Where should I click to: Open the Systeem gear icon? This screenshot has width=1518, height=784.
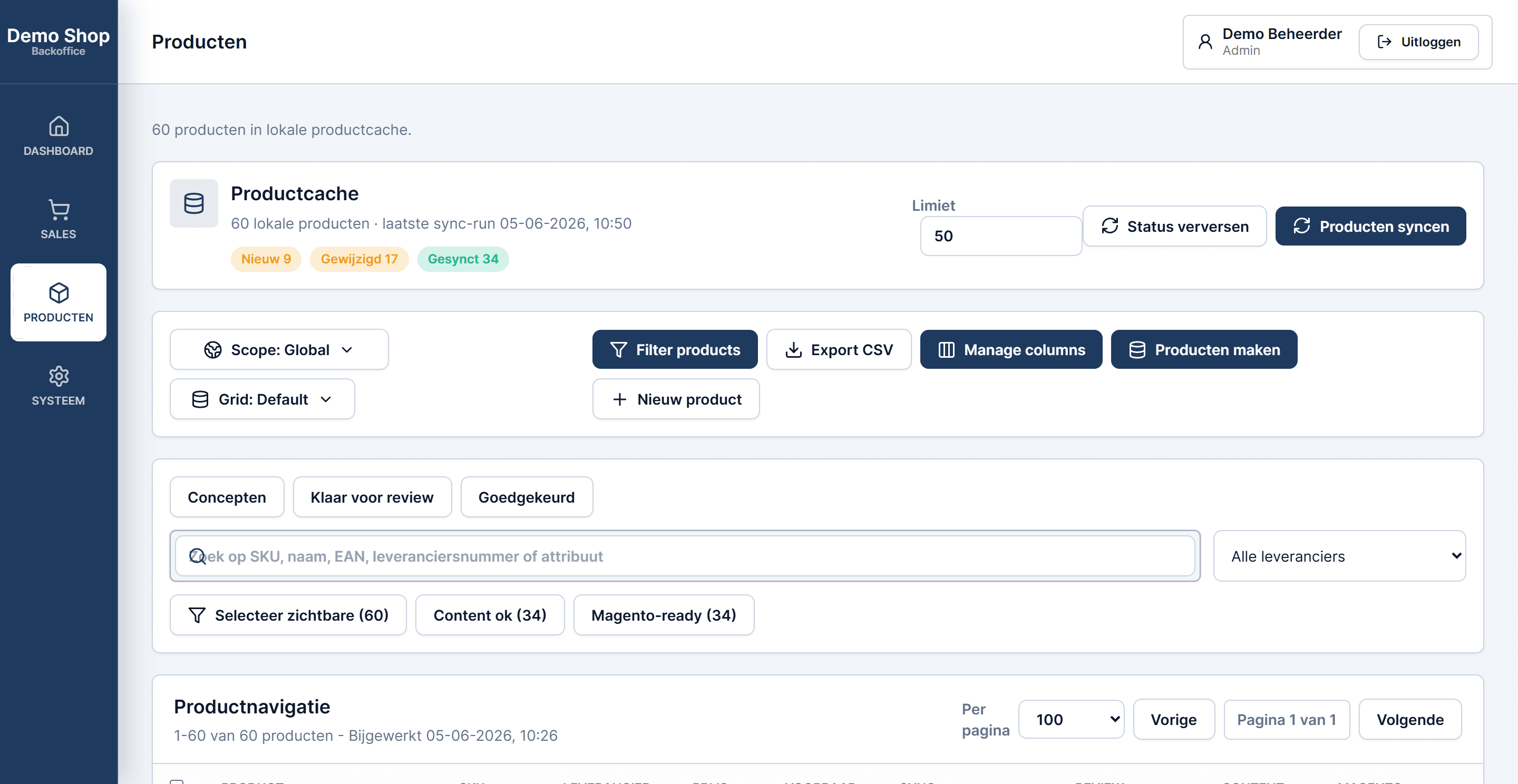59,376
